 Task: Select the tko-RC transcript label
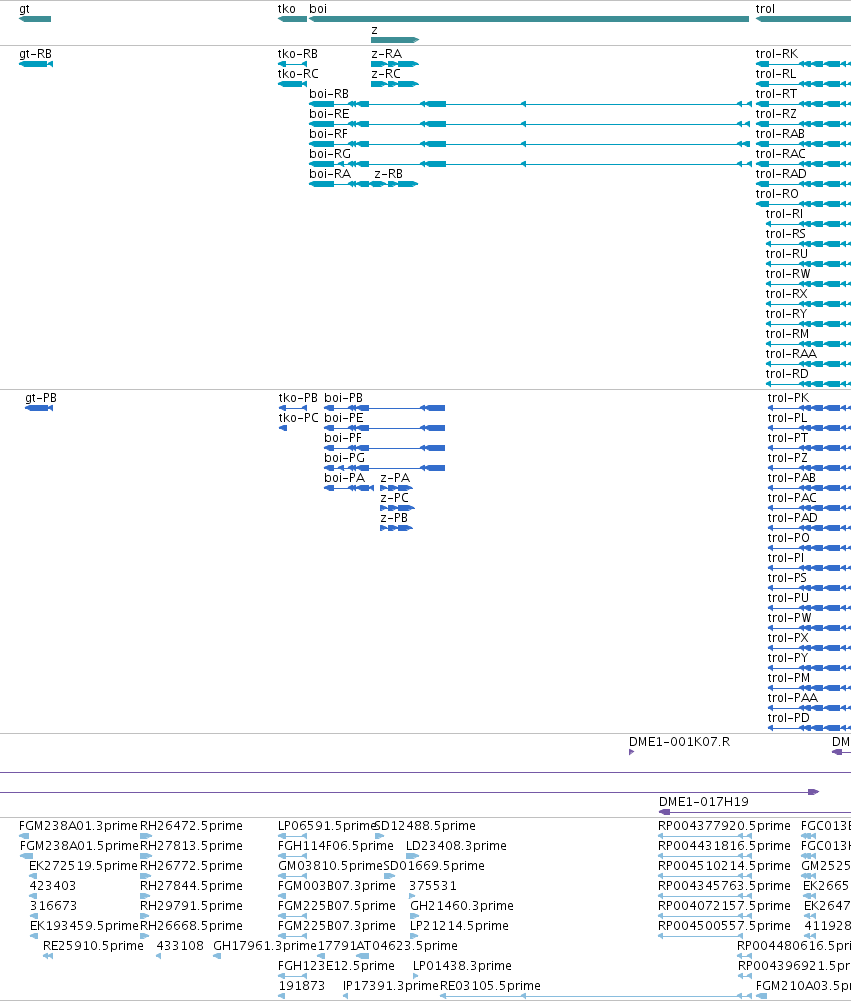(298, 74)
